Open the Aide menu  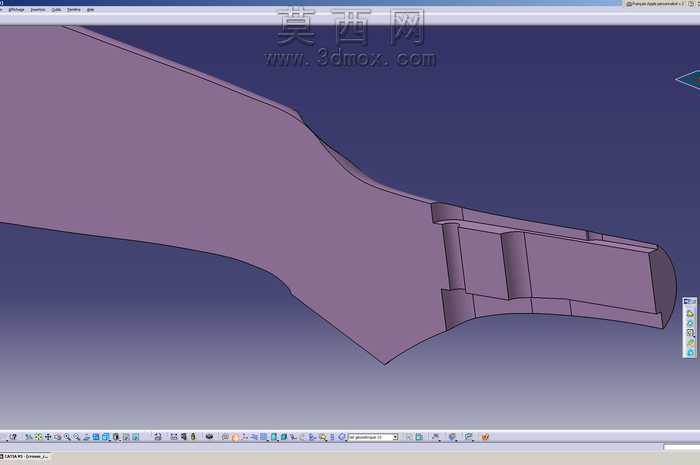click(90, 9)
